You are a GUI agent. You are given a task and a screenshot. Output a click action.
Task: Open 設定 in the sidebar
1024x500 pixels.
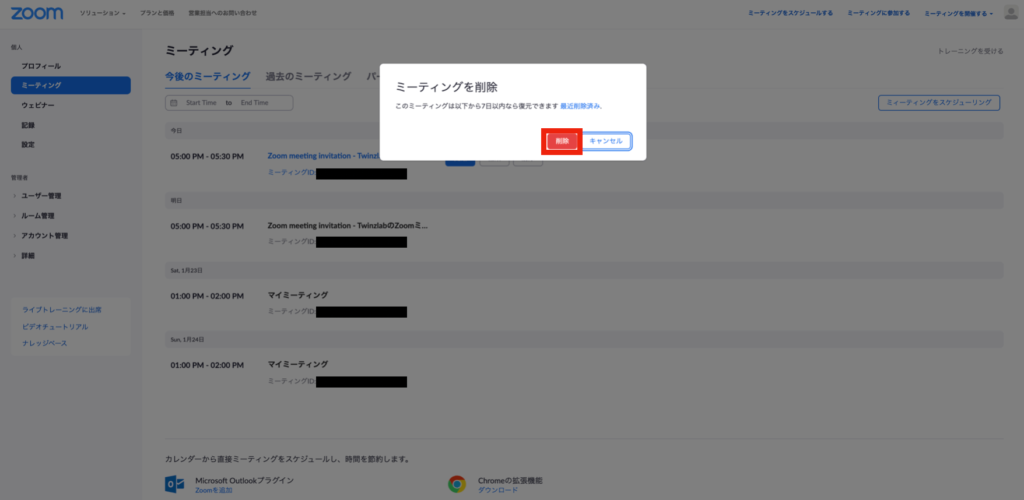pyautogui.click(x=28, y=144)
